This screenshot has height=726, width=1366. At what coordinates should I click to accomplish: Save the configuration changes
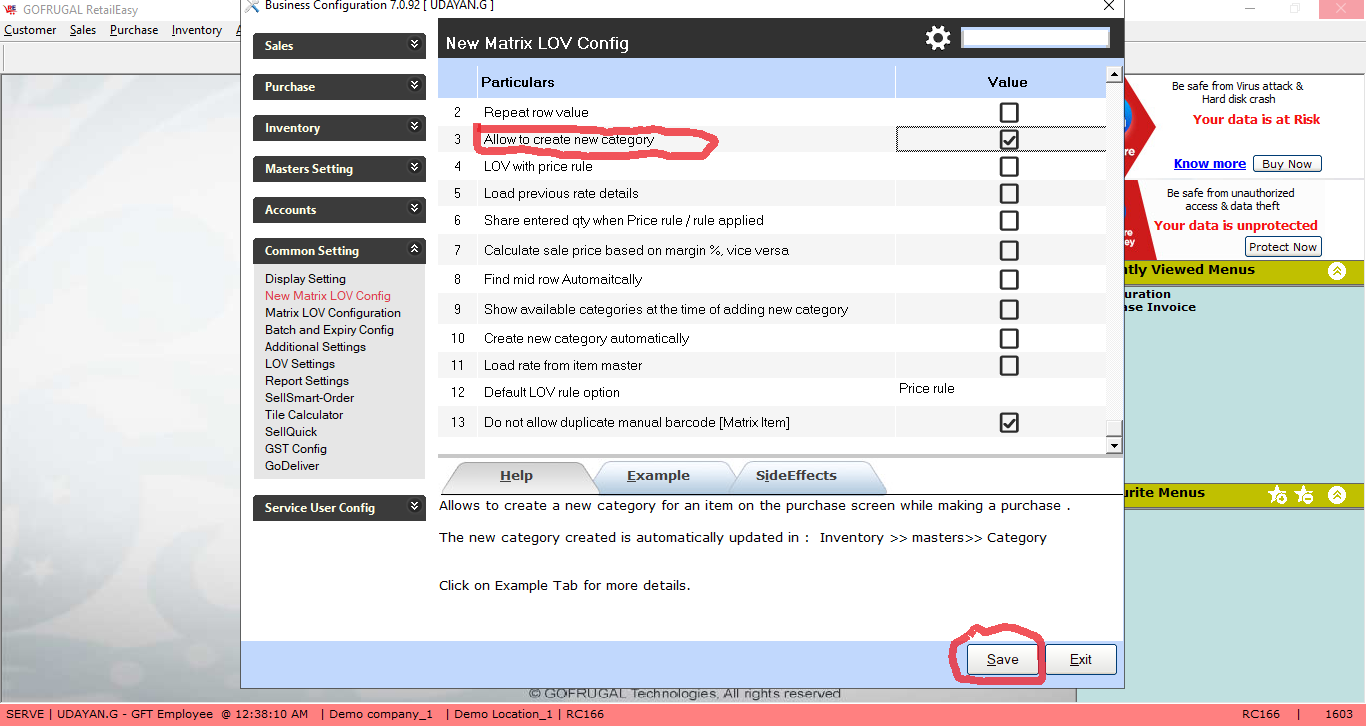[x=1003, y=660]
